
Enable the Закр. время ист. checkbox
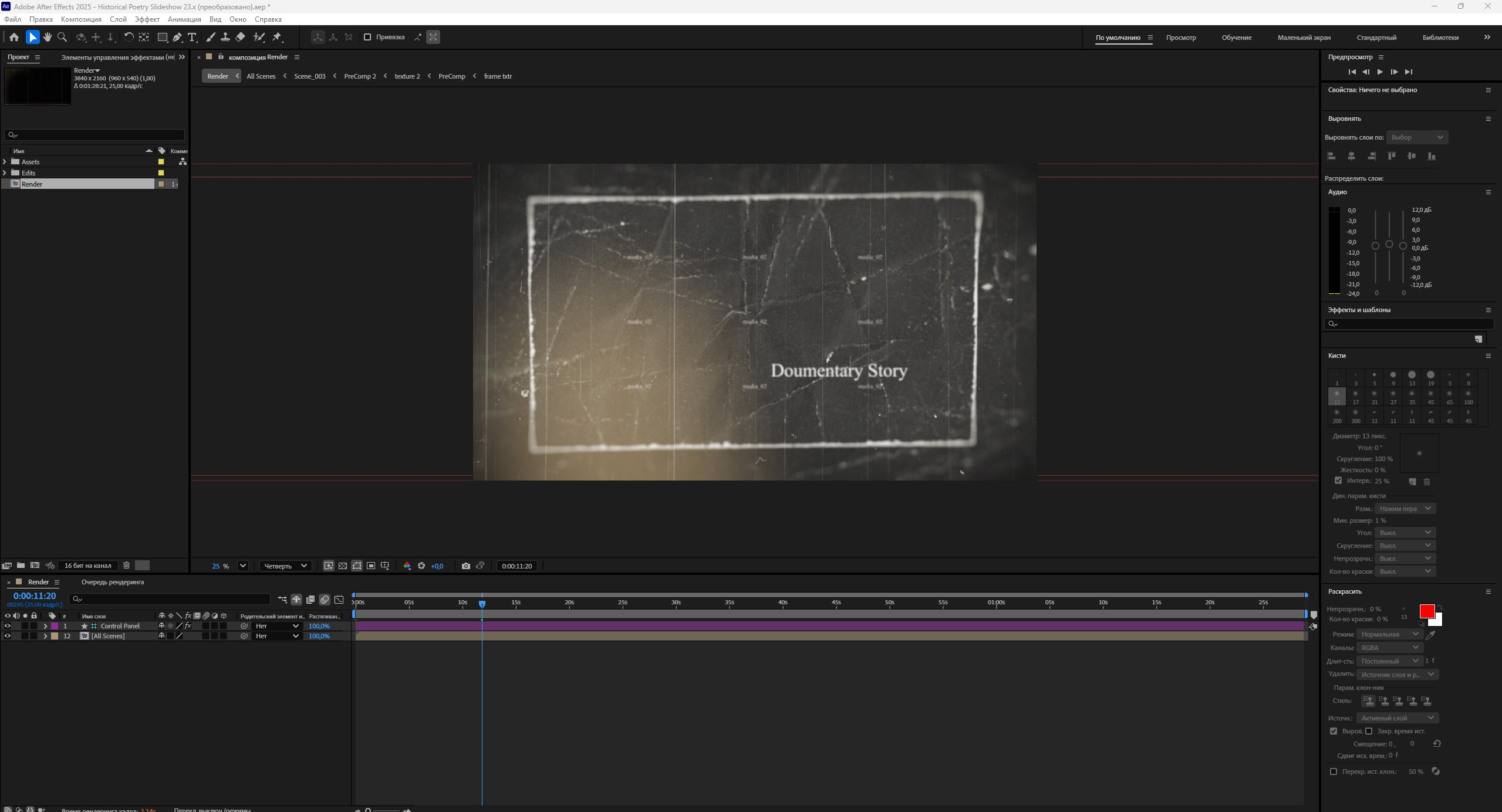[x=1368, y=731]
